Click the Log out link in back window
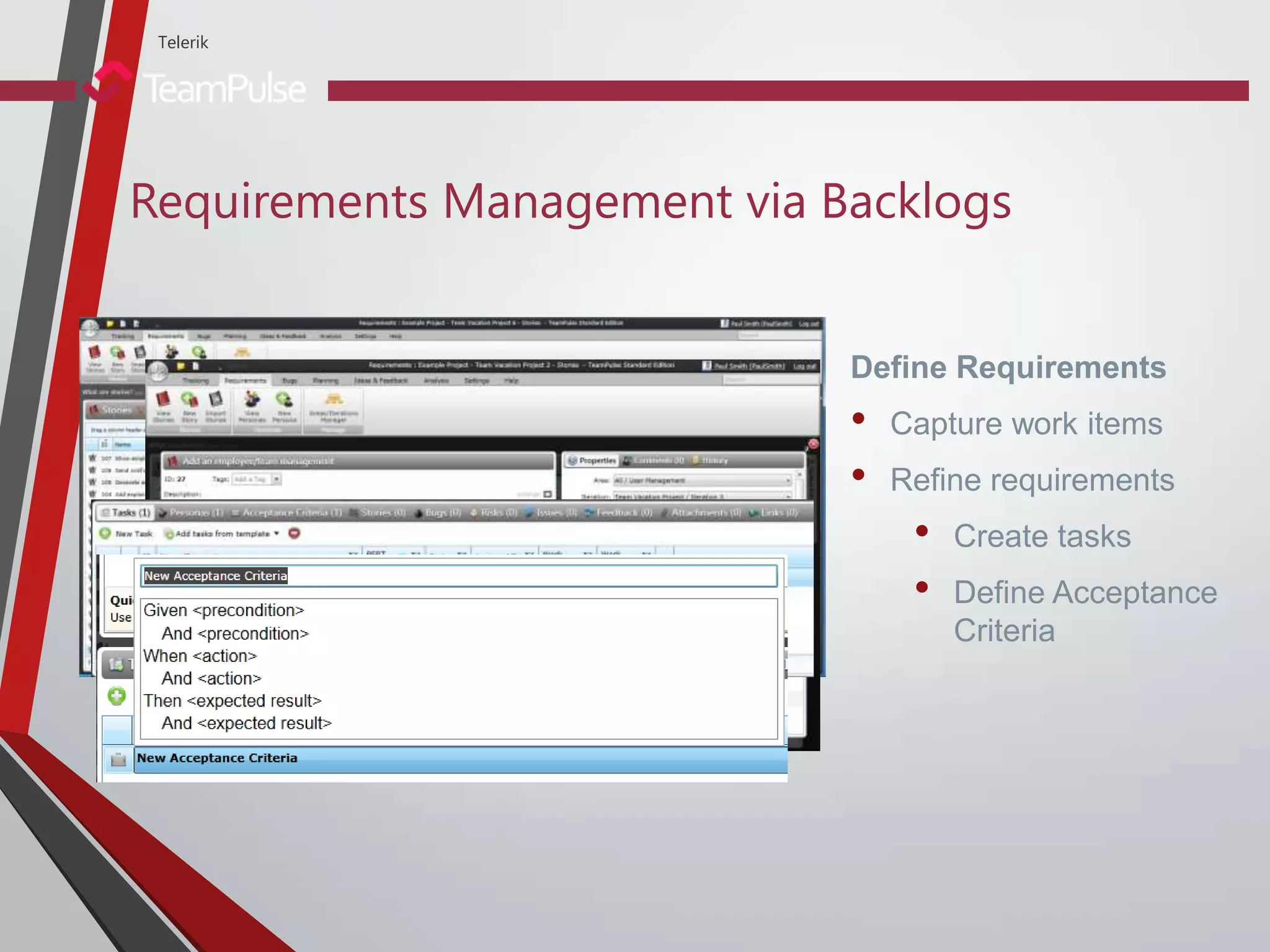Viewport: 1270px width, 952px height. click(x=809, y=324)
